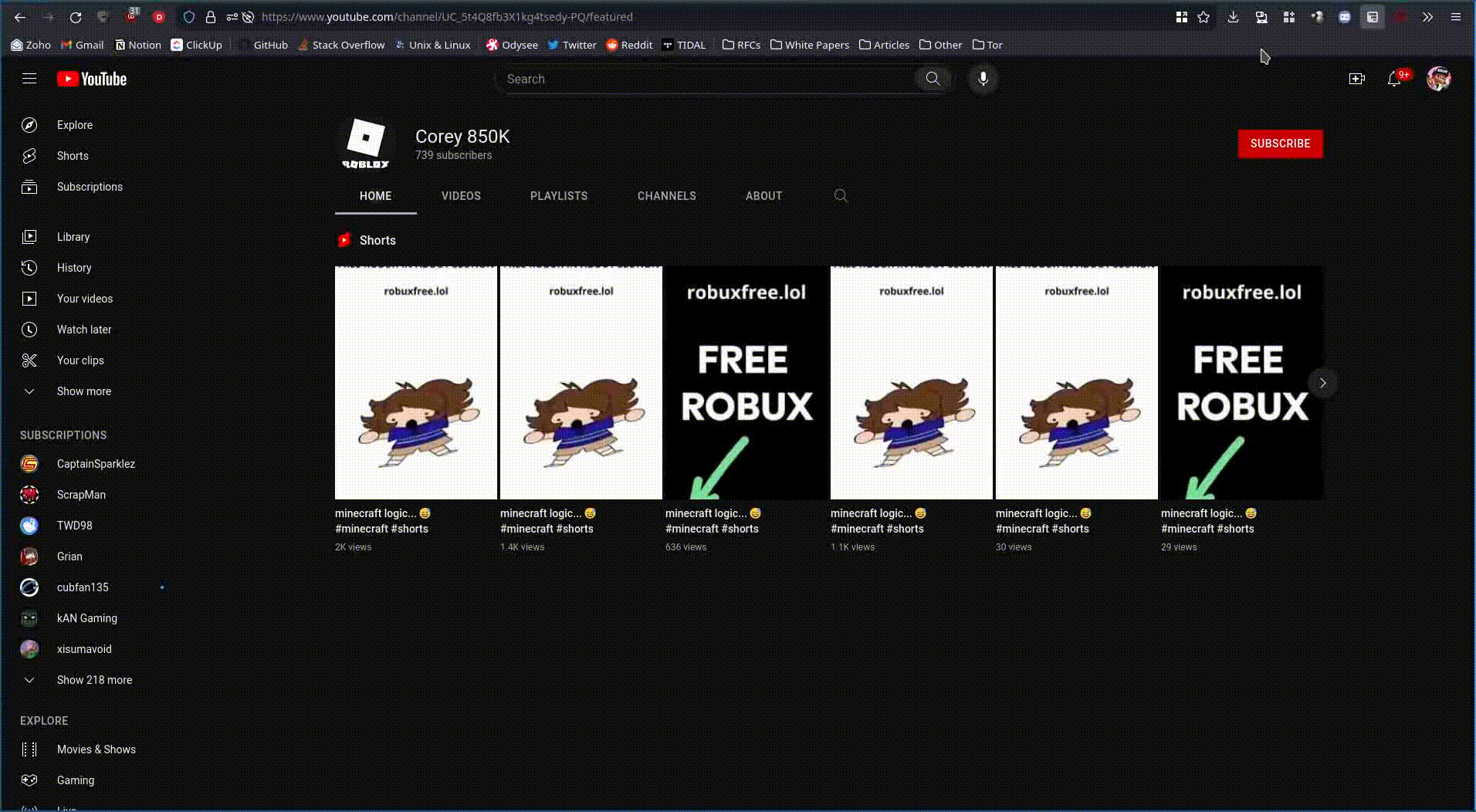1476x812 pixels.
Task: Open the White Papers bookmark folder
Action: (810, 45)
